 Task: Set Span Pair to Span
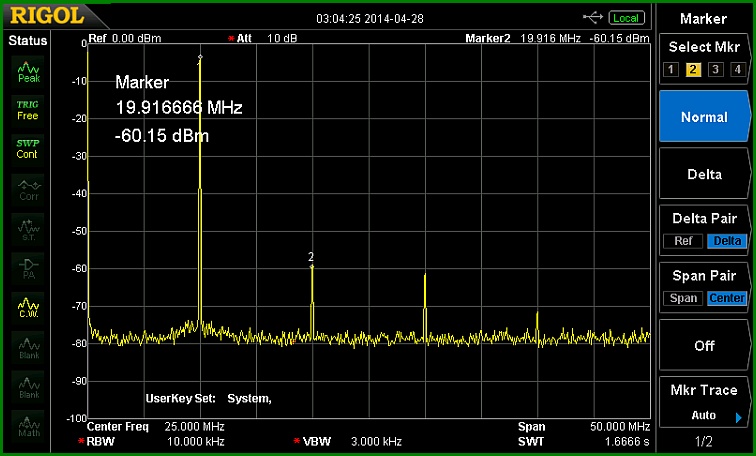683,298
